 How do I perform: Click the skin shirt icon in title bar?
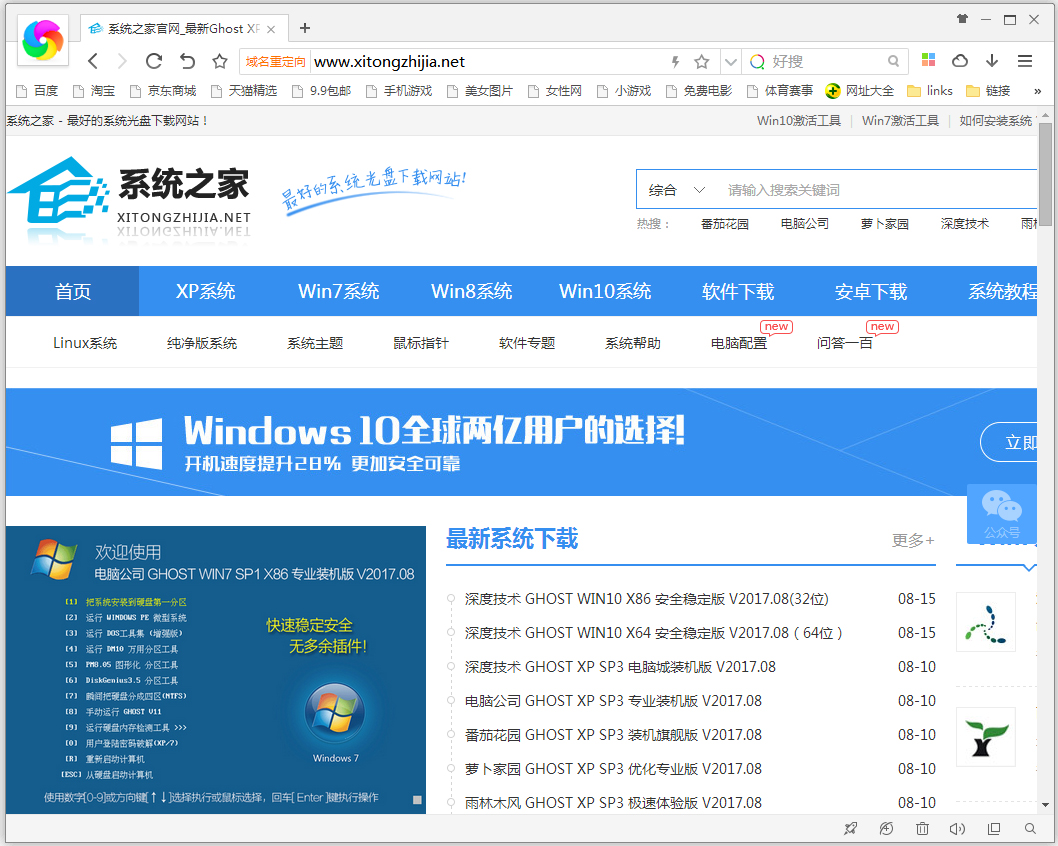tap(963, 19)
